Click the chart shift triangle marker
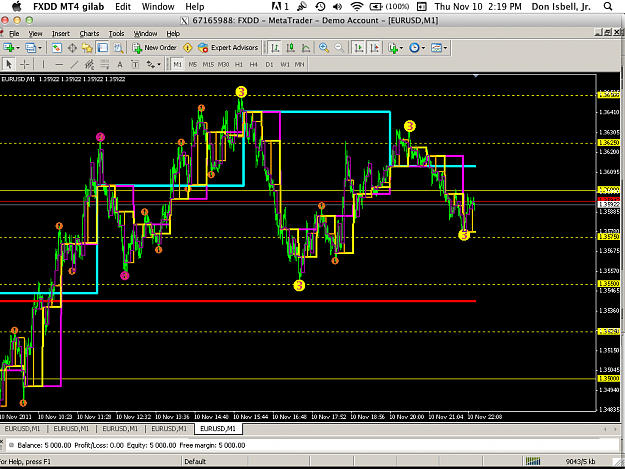This screenshot has width=625, height=469. click(476, 75)
